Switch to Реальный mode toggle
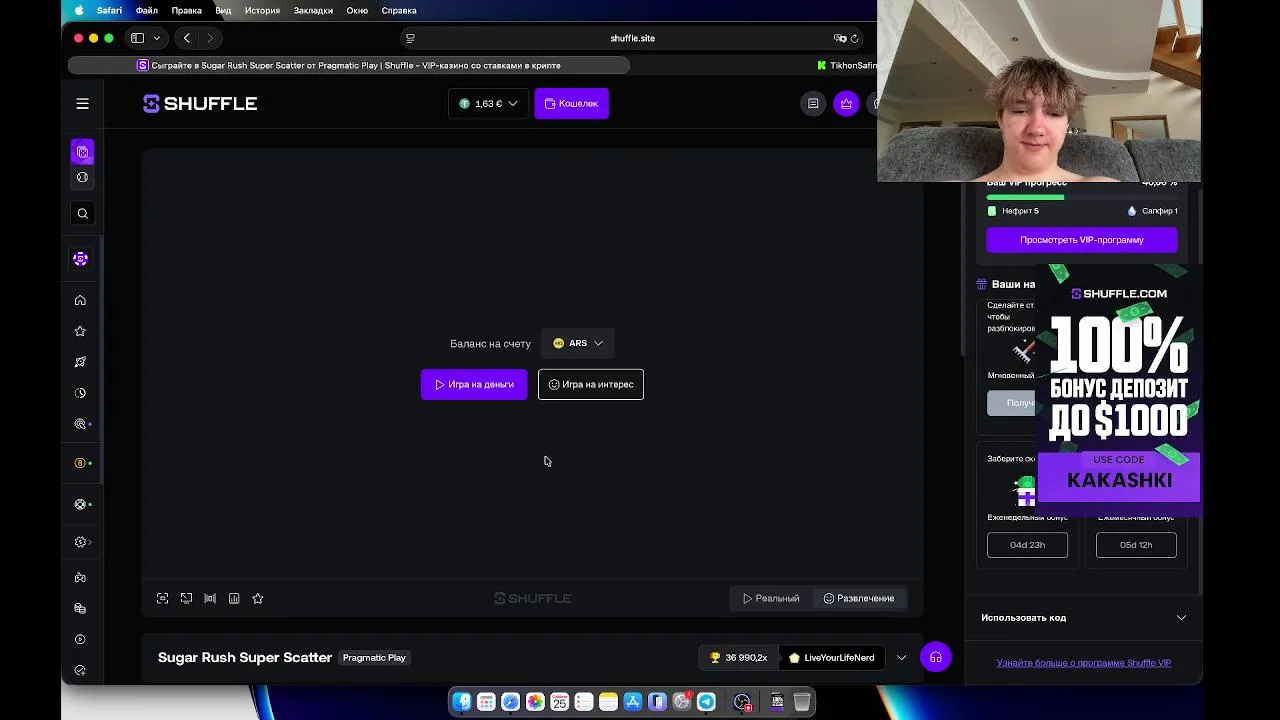This screenshot has height=720, width=1280. 771,599
